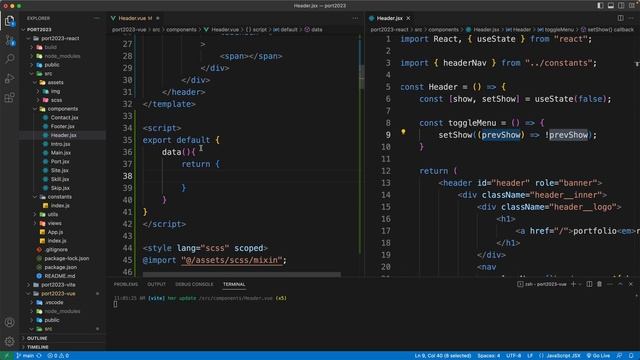
Task: Open package.json in the explorer
Action: 60,267
